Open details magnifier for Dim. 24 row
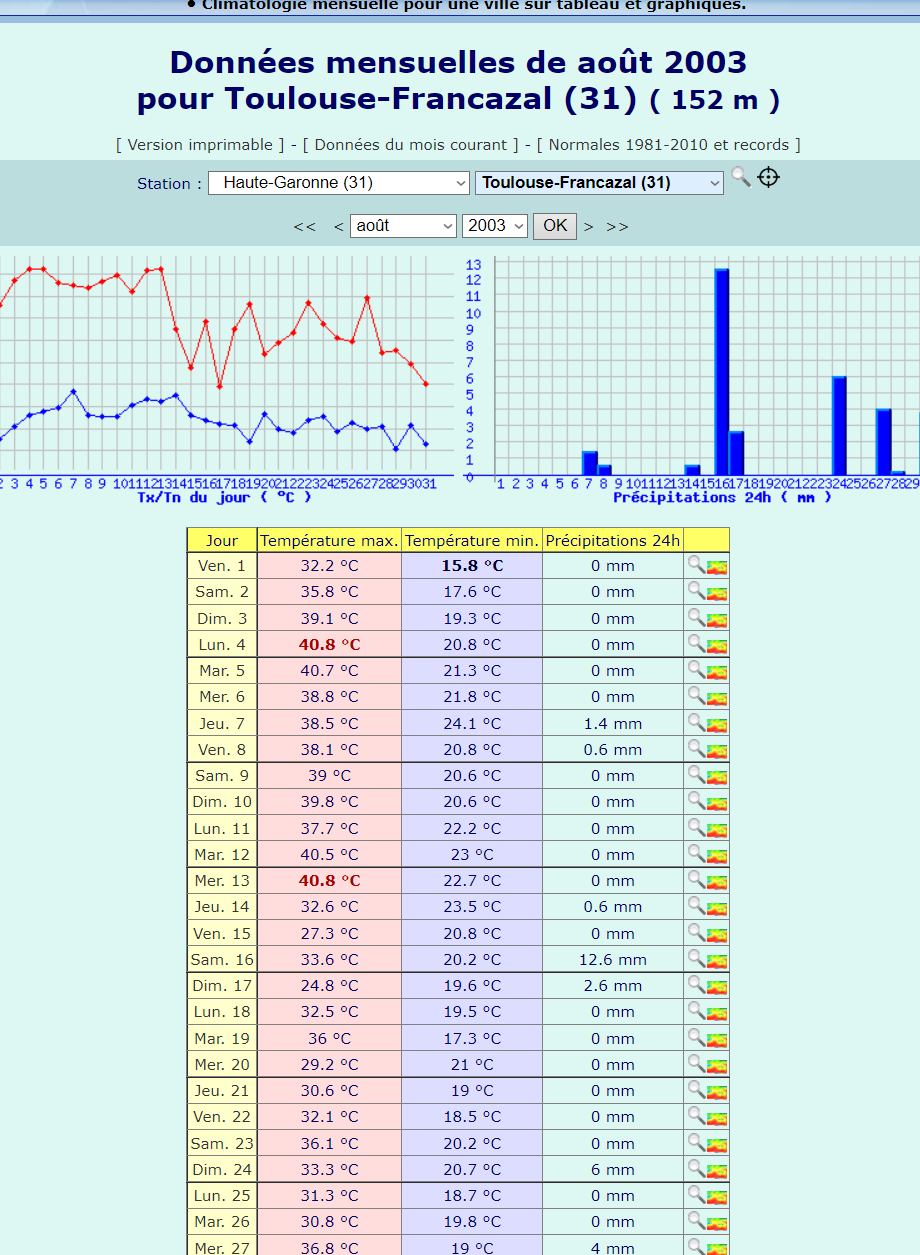920x1255 pixels. click(x=696, y=1169)
